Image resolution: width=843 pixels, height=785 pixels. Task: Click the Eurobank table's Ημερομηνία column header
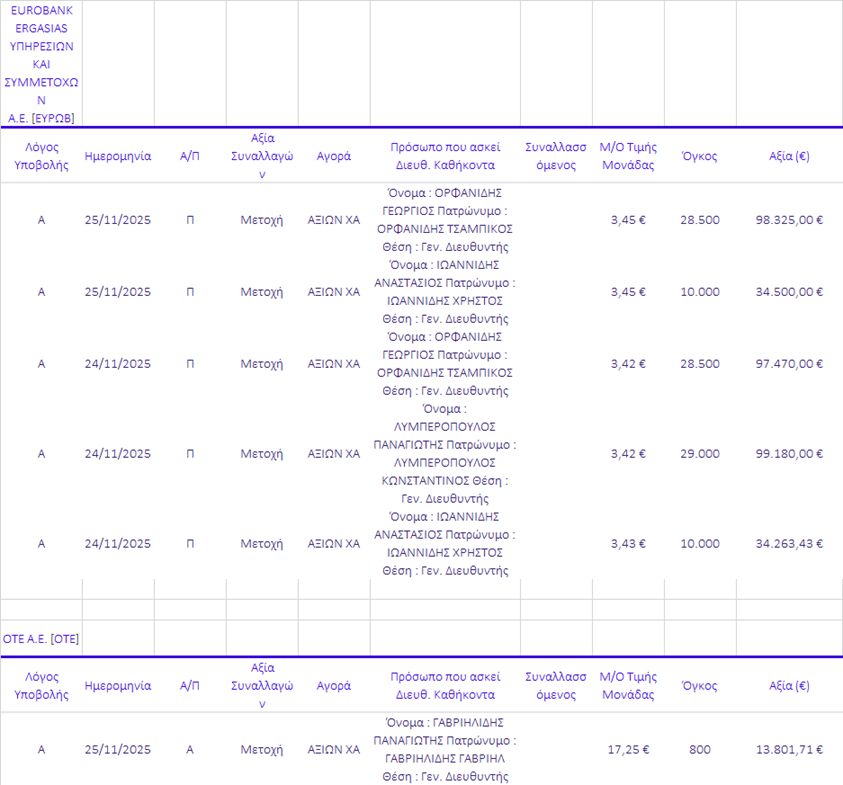pos(118,156)
